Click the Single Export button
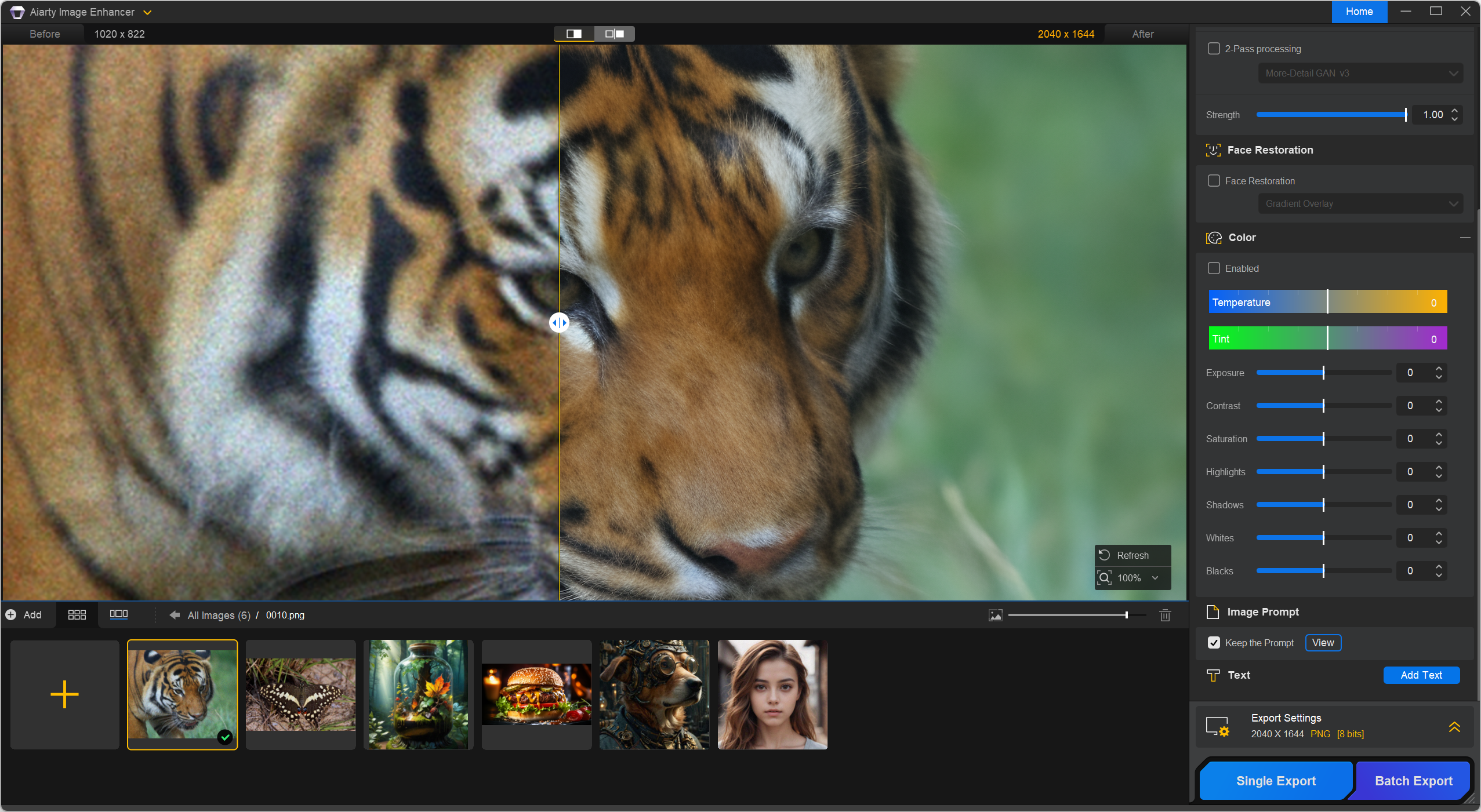This screenshot has width=1481, height=812. tap(1276, 781)
